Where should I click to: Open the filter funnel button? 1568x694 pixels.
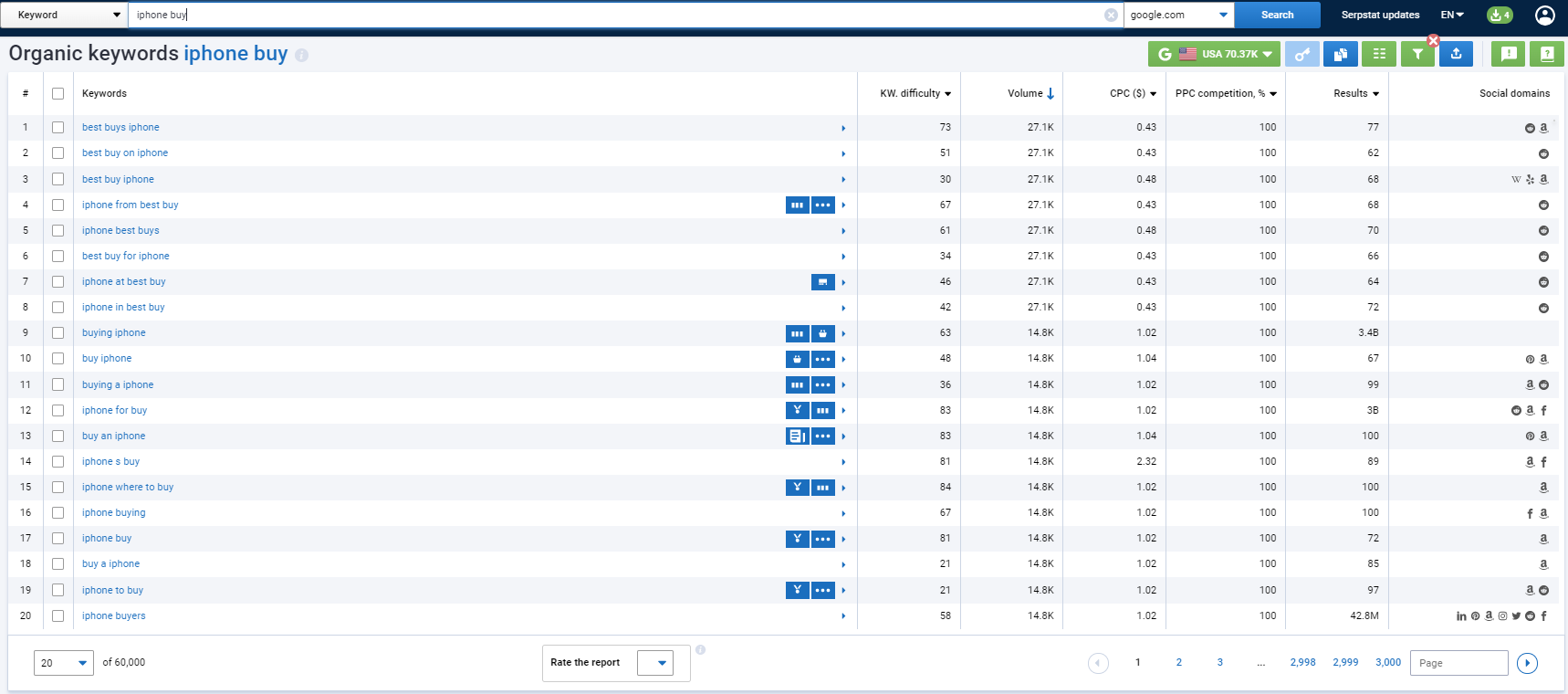(x=1417, y=54)
